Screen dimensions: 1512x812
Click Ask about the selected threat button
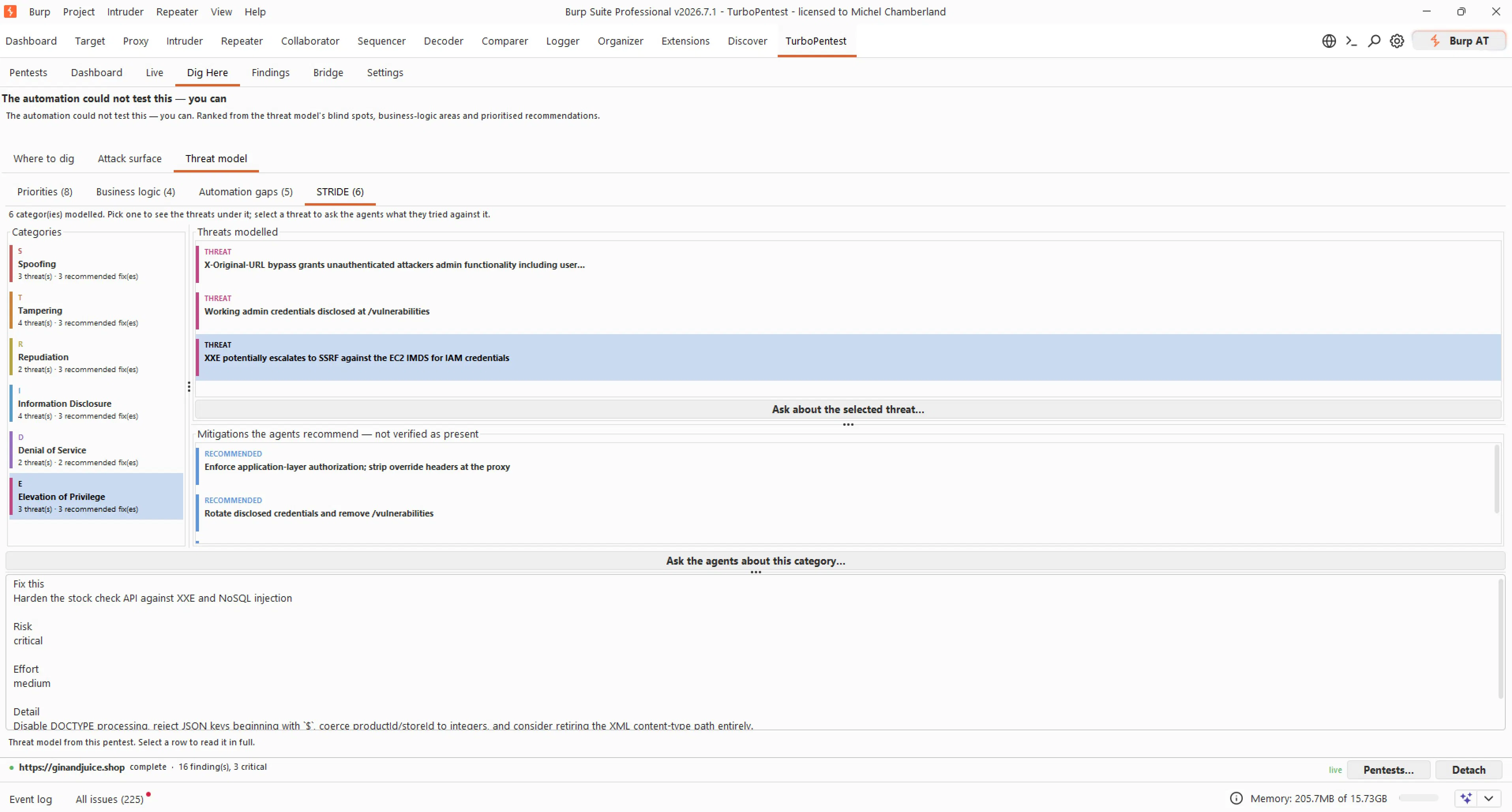coord(848,410)
